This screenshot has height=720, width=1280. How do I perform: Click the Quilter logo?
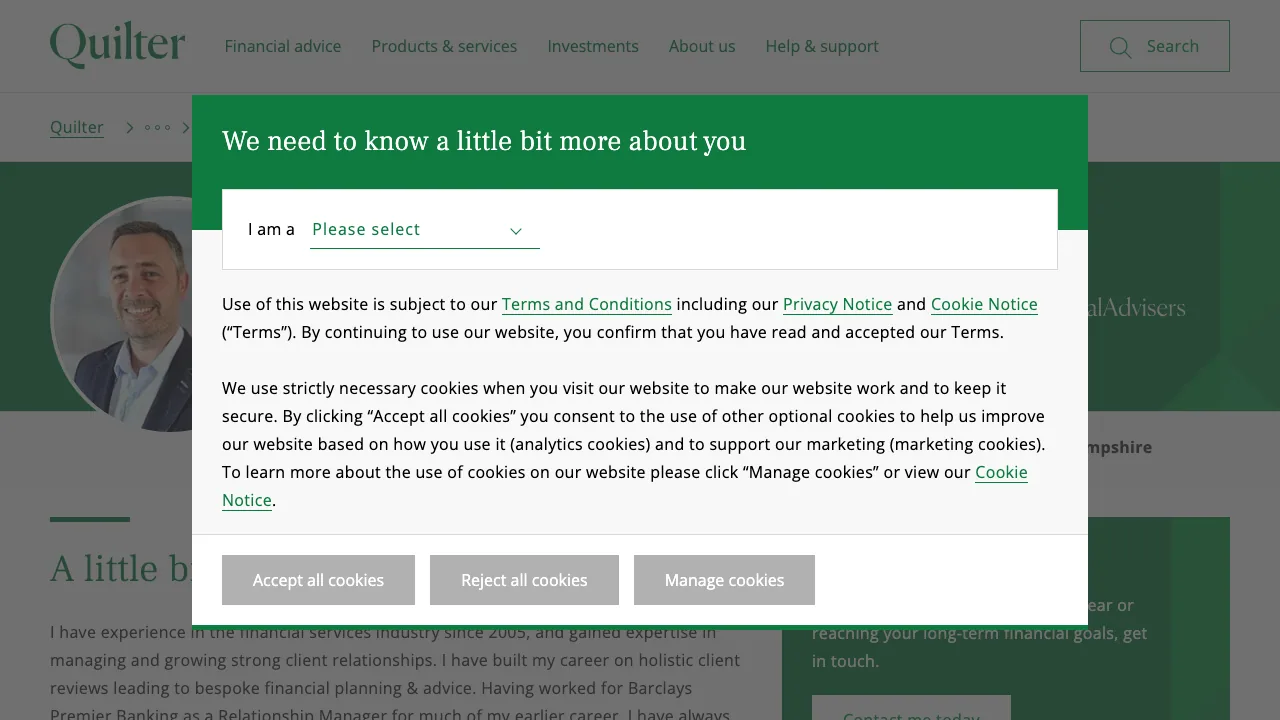click(x=117, y=44)
